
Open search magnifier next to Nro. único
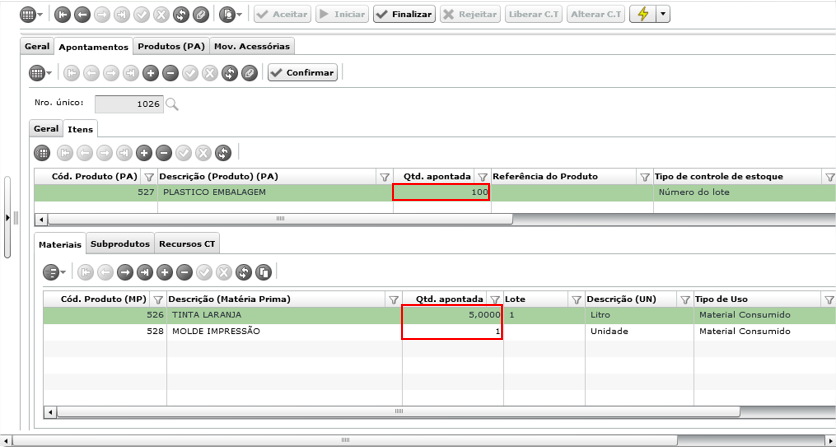tap(172, 105)
